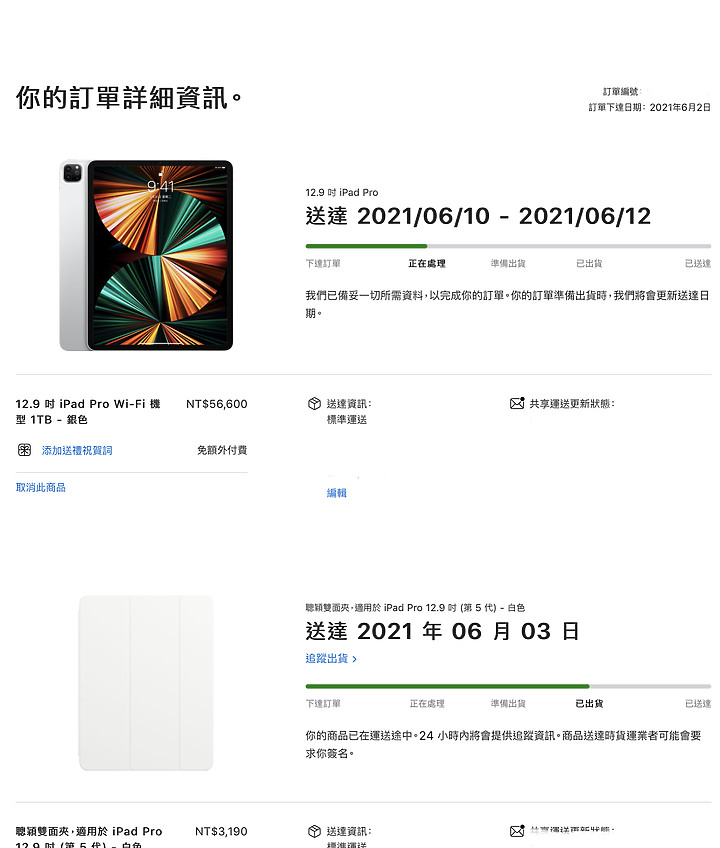Viewport: 720px width, 848px height.
Task: Click the Smart Folio shipment progress bar
Action: [508, 686]
